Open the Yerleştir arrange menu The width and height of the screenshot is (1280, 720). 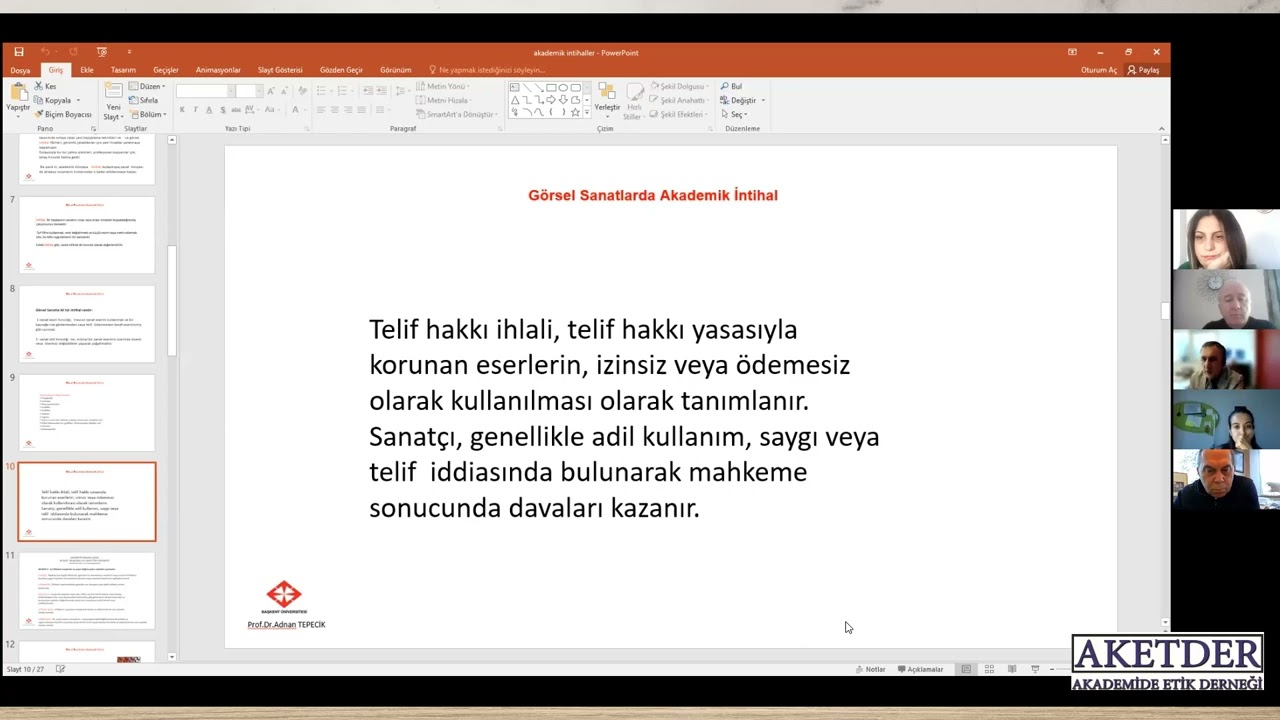tap(607, 100)
